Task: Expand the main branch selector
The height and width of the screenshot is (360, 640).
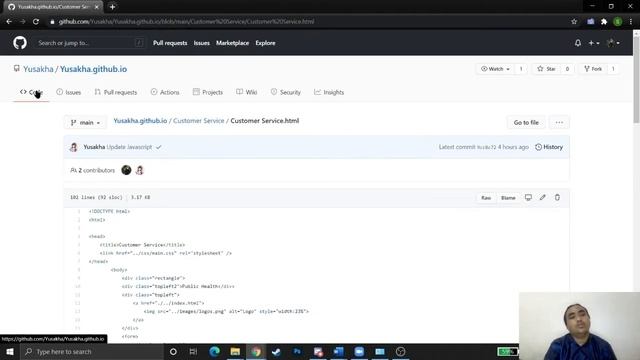Action: pyautogui.click(x=85, y=122)
